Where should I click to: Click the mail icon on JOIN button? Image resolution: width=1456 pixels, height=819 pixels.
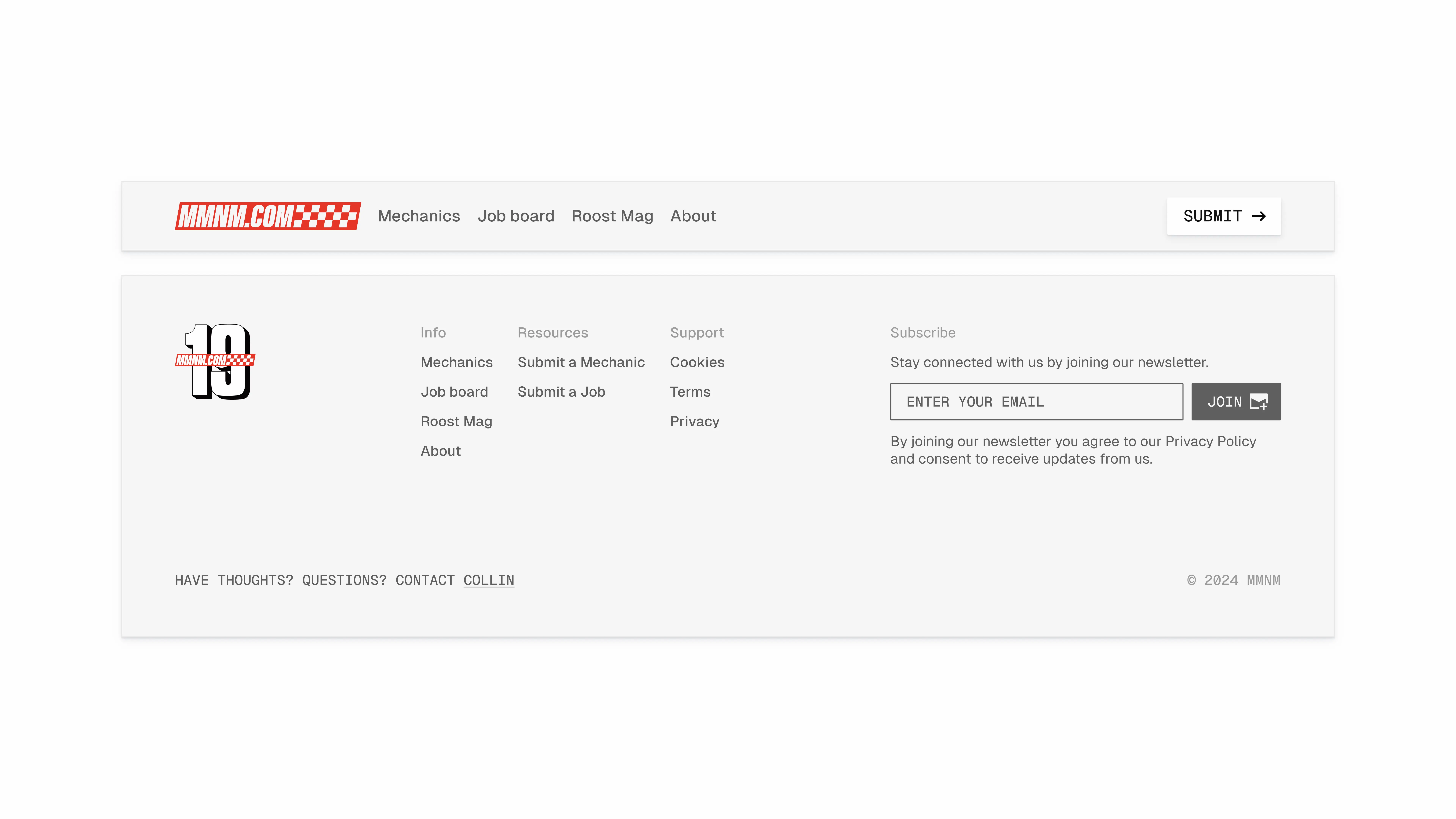1259,402
